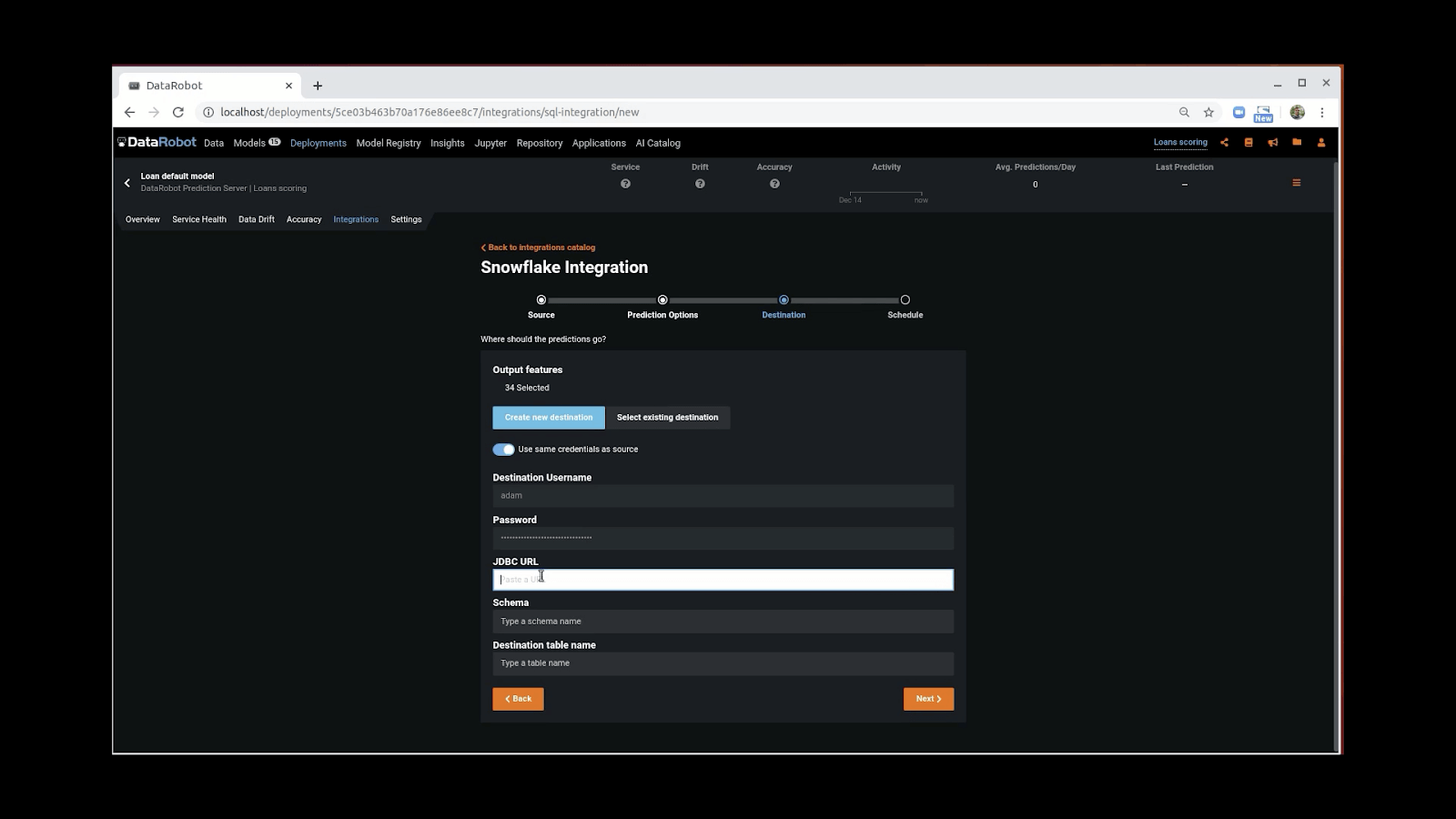Click the browser forward arrow
The image size is (1456, 819).
pyautogui.click(x=154, y=112)
